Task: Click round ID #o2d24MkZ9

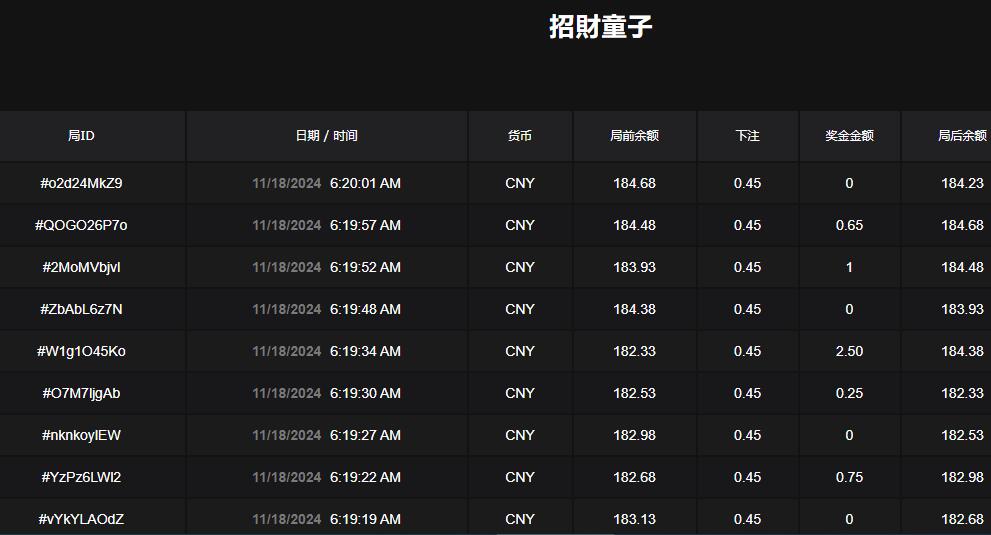Action: [81, 183]
